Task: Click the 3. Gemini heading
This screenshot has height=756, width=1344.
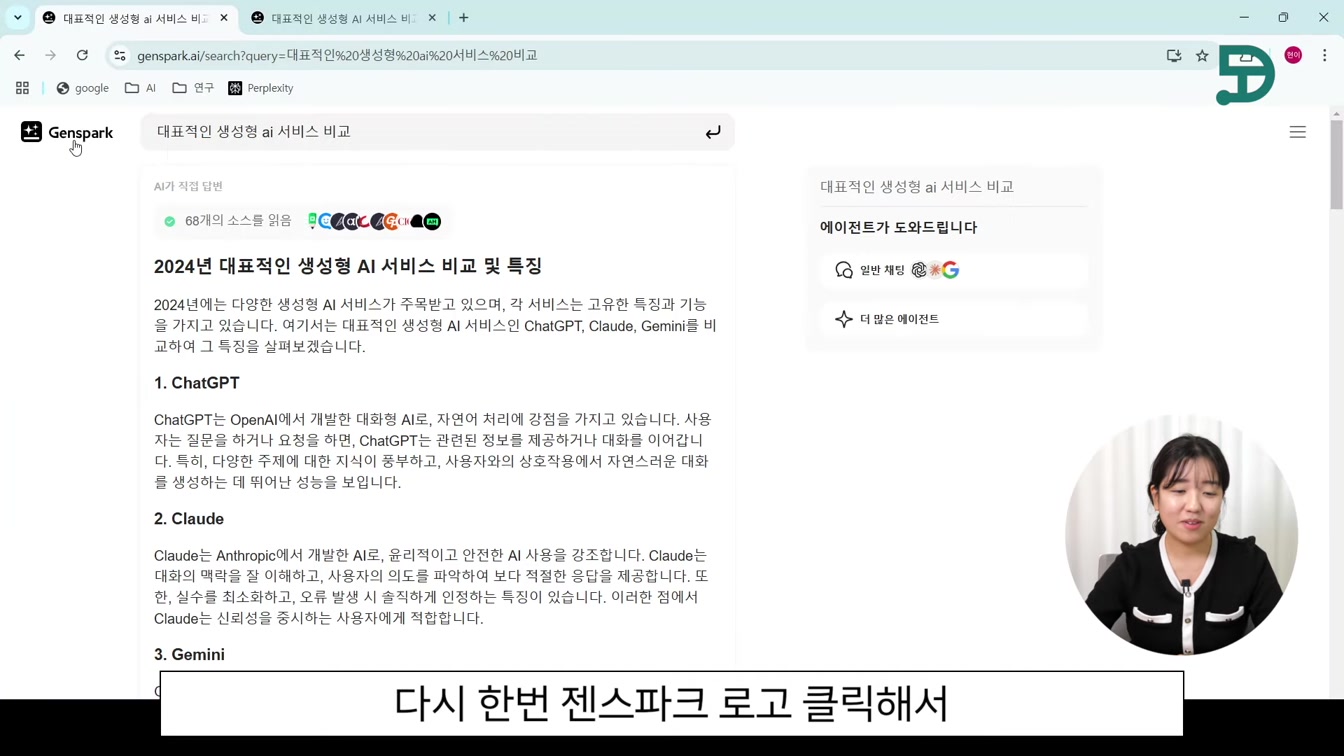Action: tap(189, 655)
